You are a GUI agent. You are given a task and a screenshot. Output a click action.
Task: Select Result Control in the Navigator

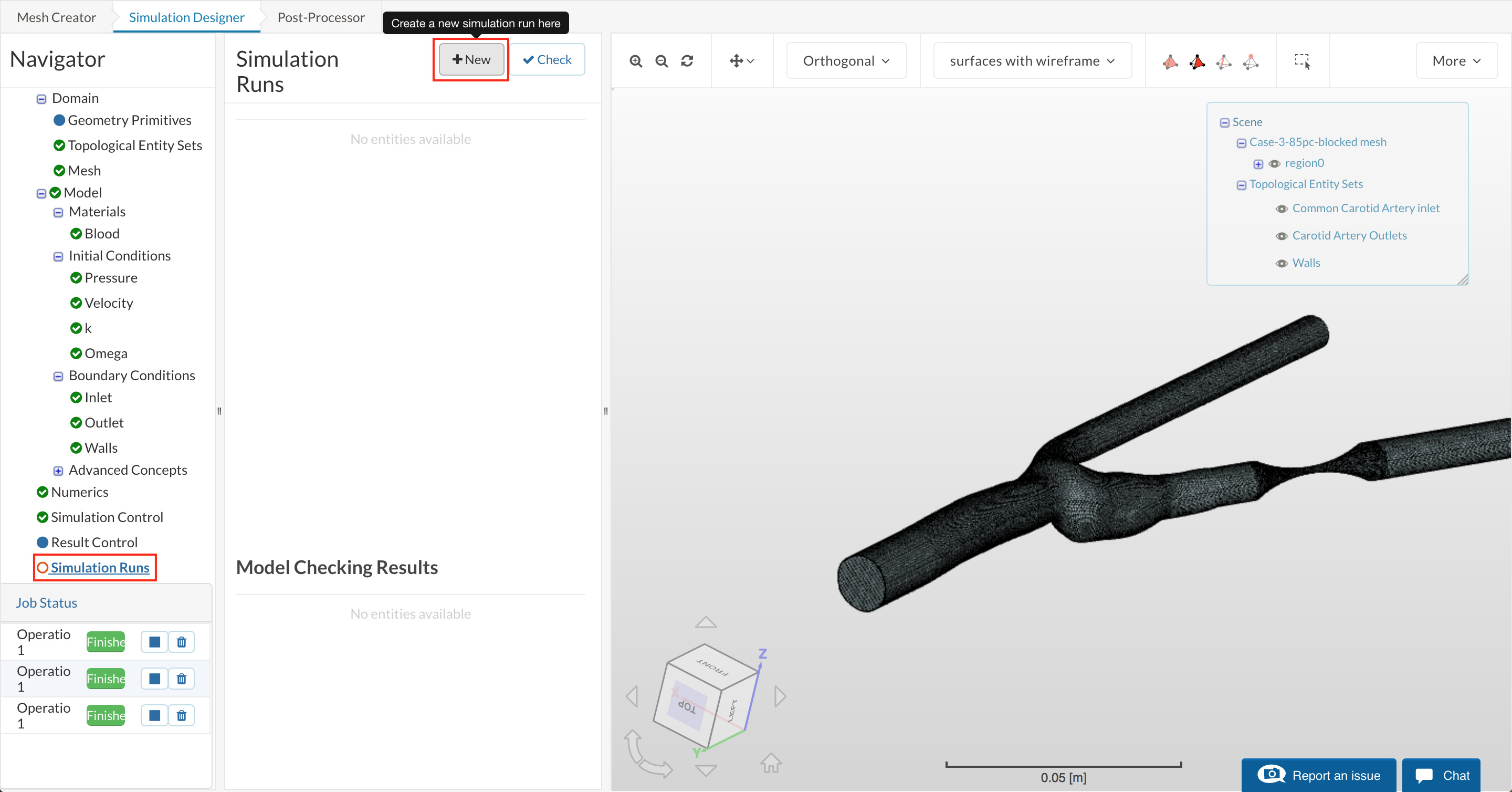(x=94, y=542)
